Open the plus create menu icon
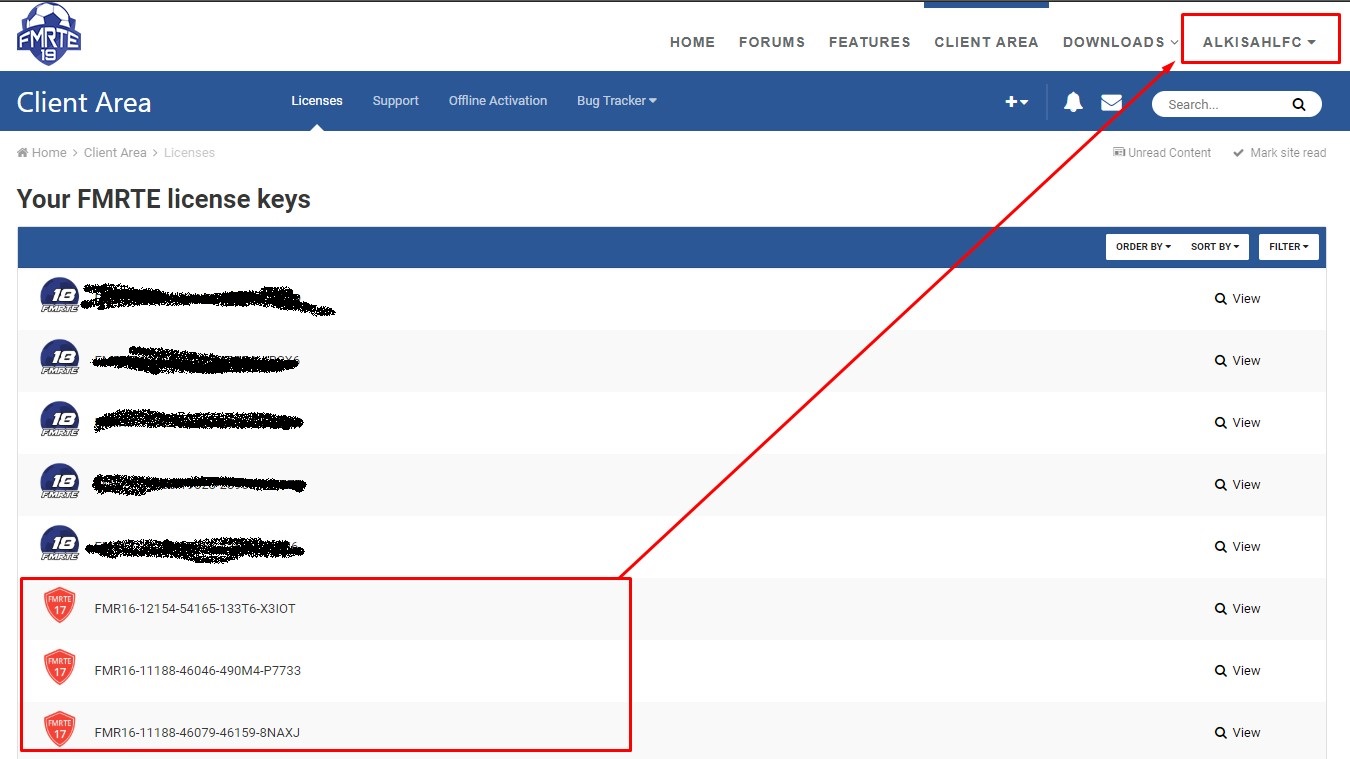This screenshot has width=1350, height=759. (1016, 102)
